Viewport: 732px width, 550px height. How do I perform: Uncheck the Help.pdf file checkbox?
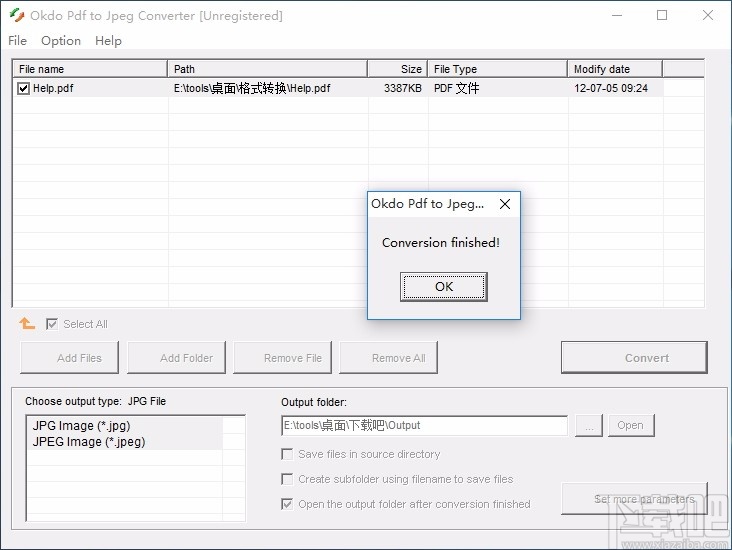23,88
